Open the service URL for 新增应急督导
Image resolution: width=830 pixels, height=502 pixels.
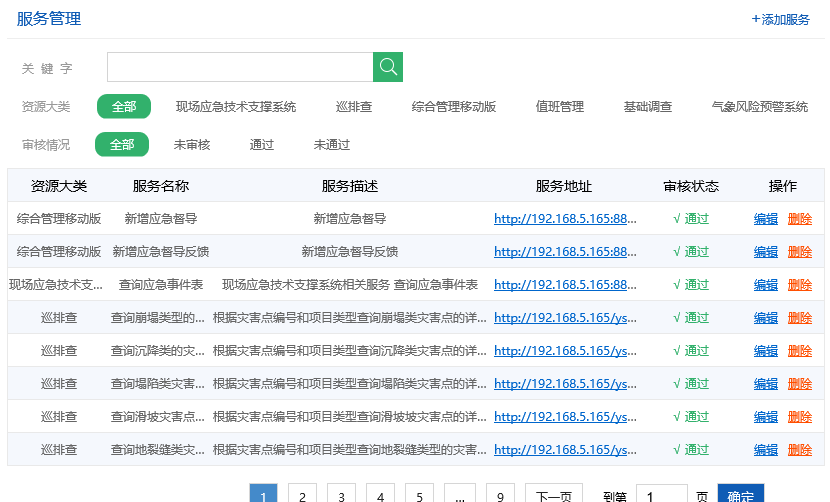565,219
